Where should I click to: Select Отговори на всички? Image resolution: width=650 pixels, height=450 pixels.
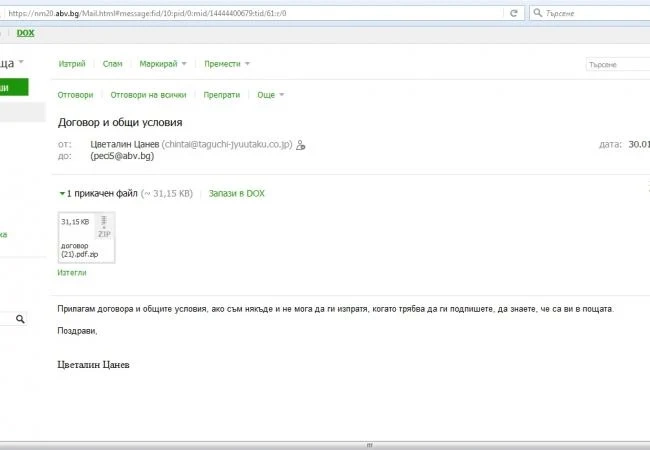(148, 95)
